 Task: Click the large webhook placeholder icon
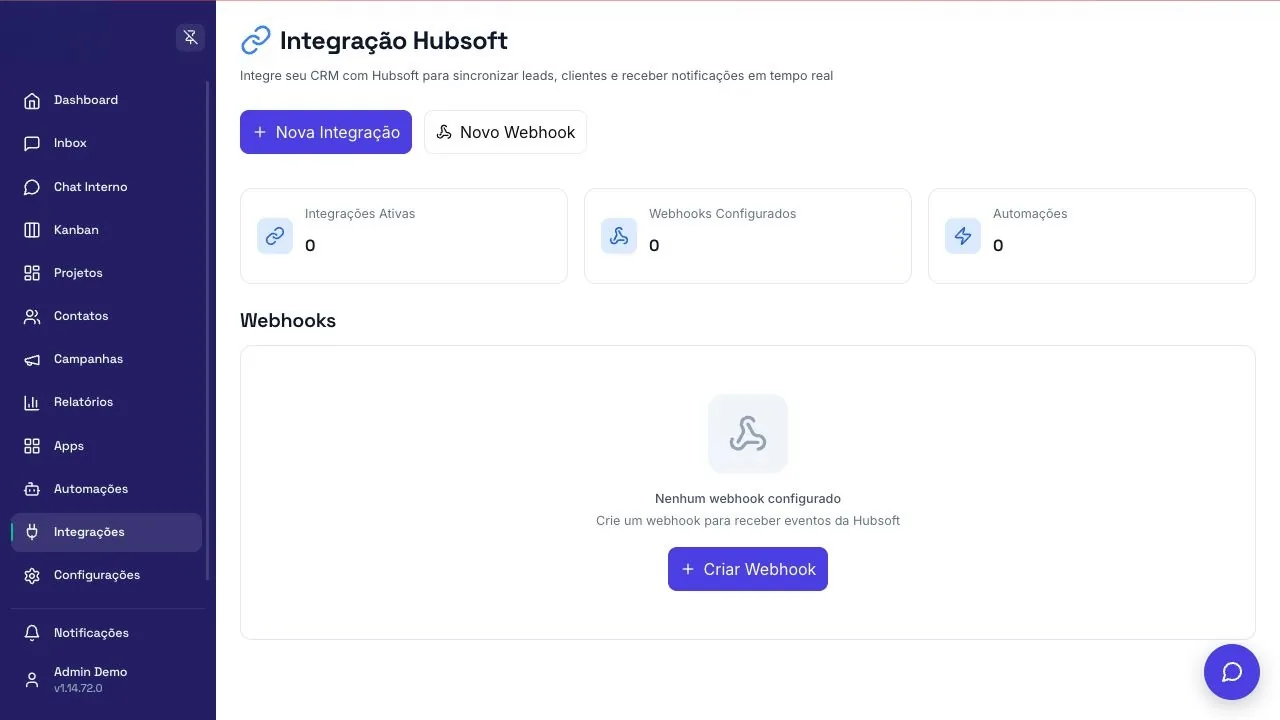tap(748, 434)
